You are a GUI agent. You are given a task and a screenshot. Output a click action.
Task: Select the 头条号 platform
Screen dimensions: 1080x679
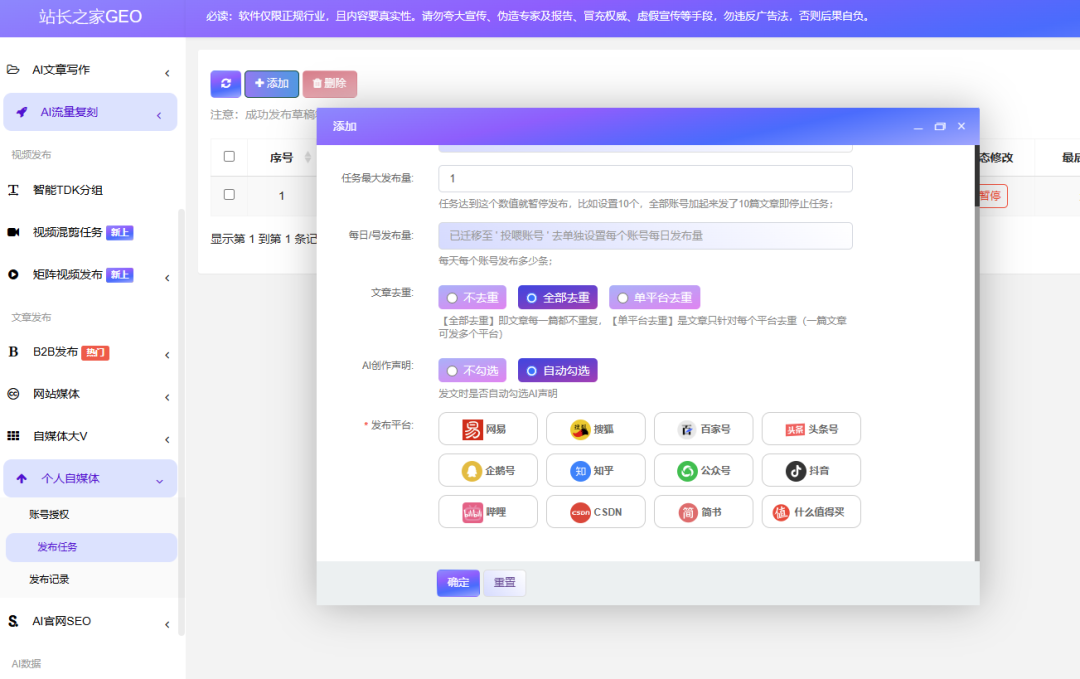(811, 429)
